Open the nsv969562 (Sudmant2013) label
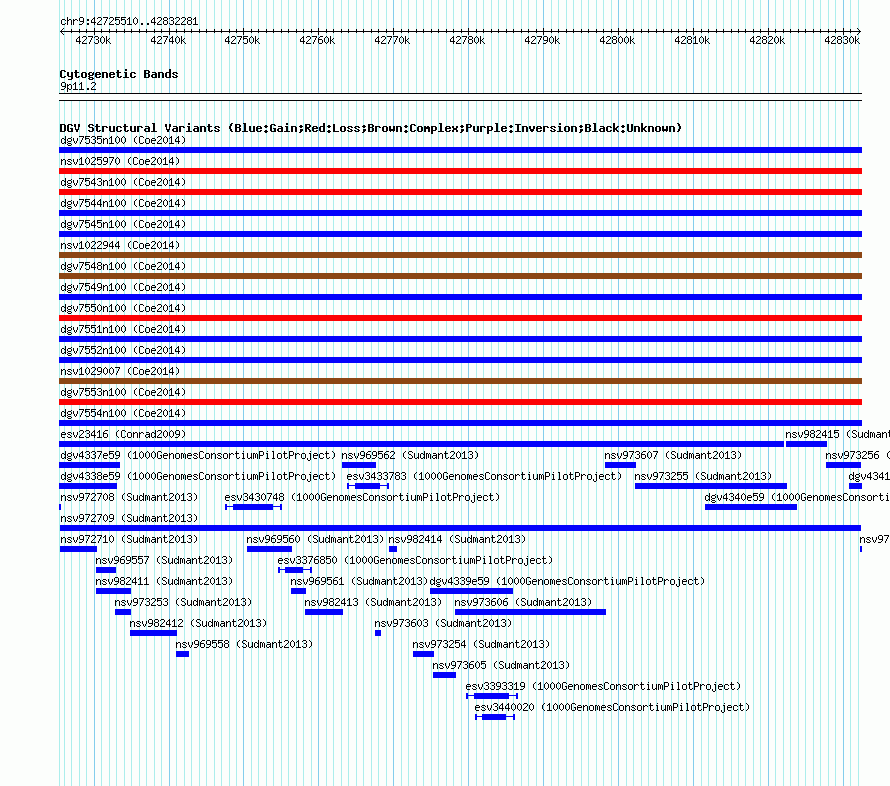Viewport: 890px width, 786px height. pos(410,455)
